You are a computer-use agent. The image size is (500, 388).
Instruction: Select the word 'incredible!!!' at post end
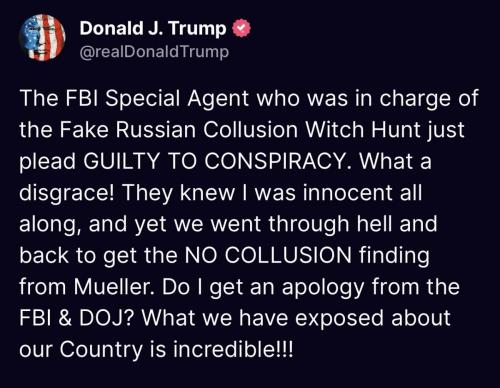tap(234, 349)
